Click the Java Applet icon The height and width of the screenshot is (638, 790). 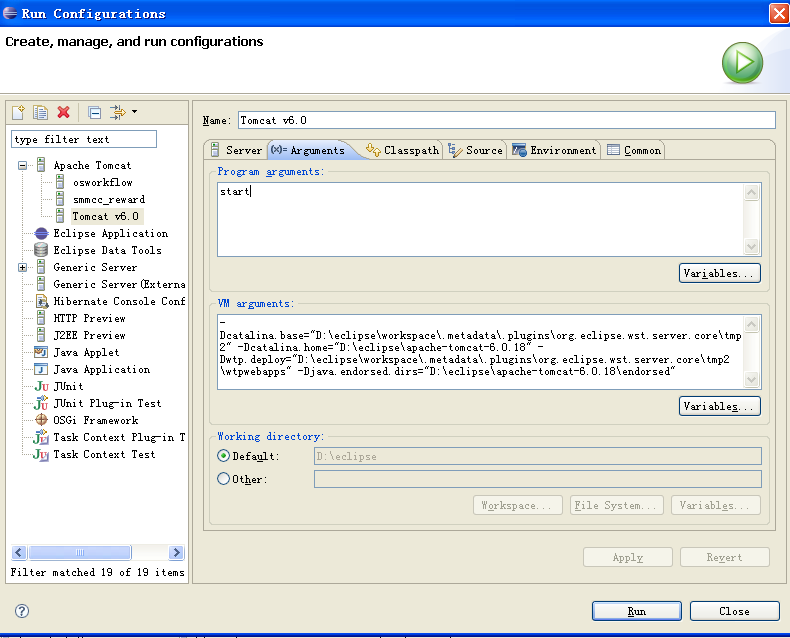tap(41, 352)
